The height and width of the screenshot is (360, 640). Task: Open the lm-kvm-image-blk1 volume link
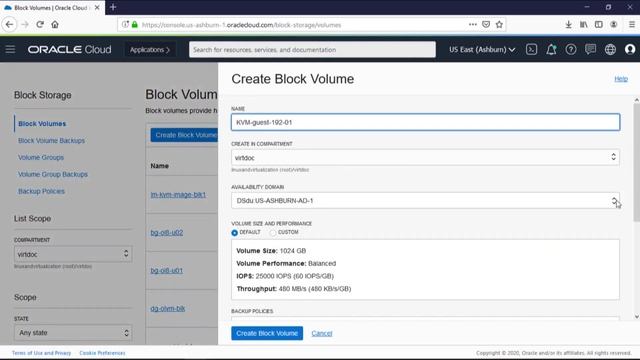click(x=178, y=194)
